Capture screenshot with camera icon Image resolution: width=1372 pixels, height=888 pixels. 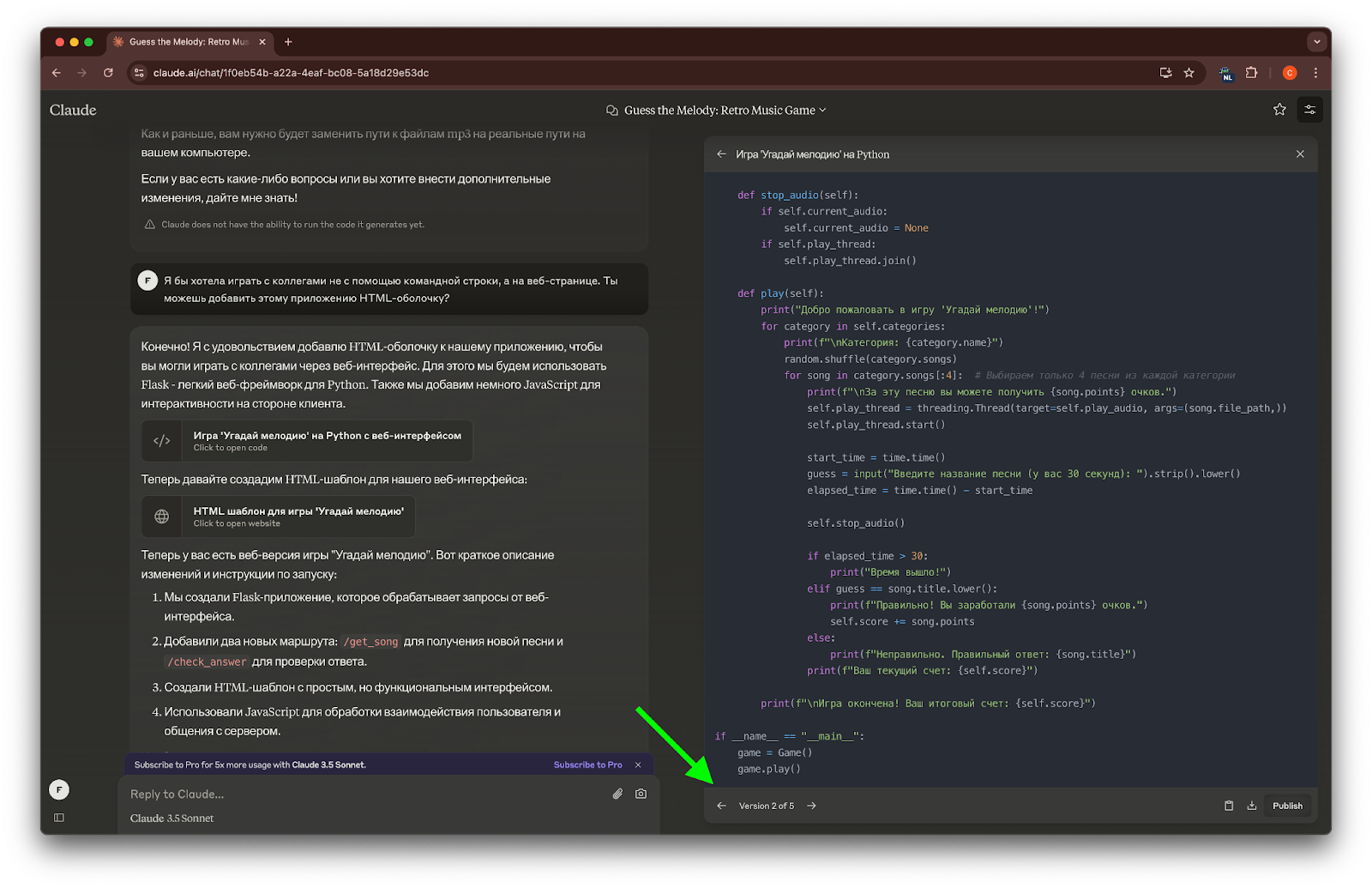click(x=641, y=794)
